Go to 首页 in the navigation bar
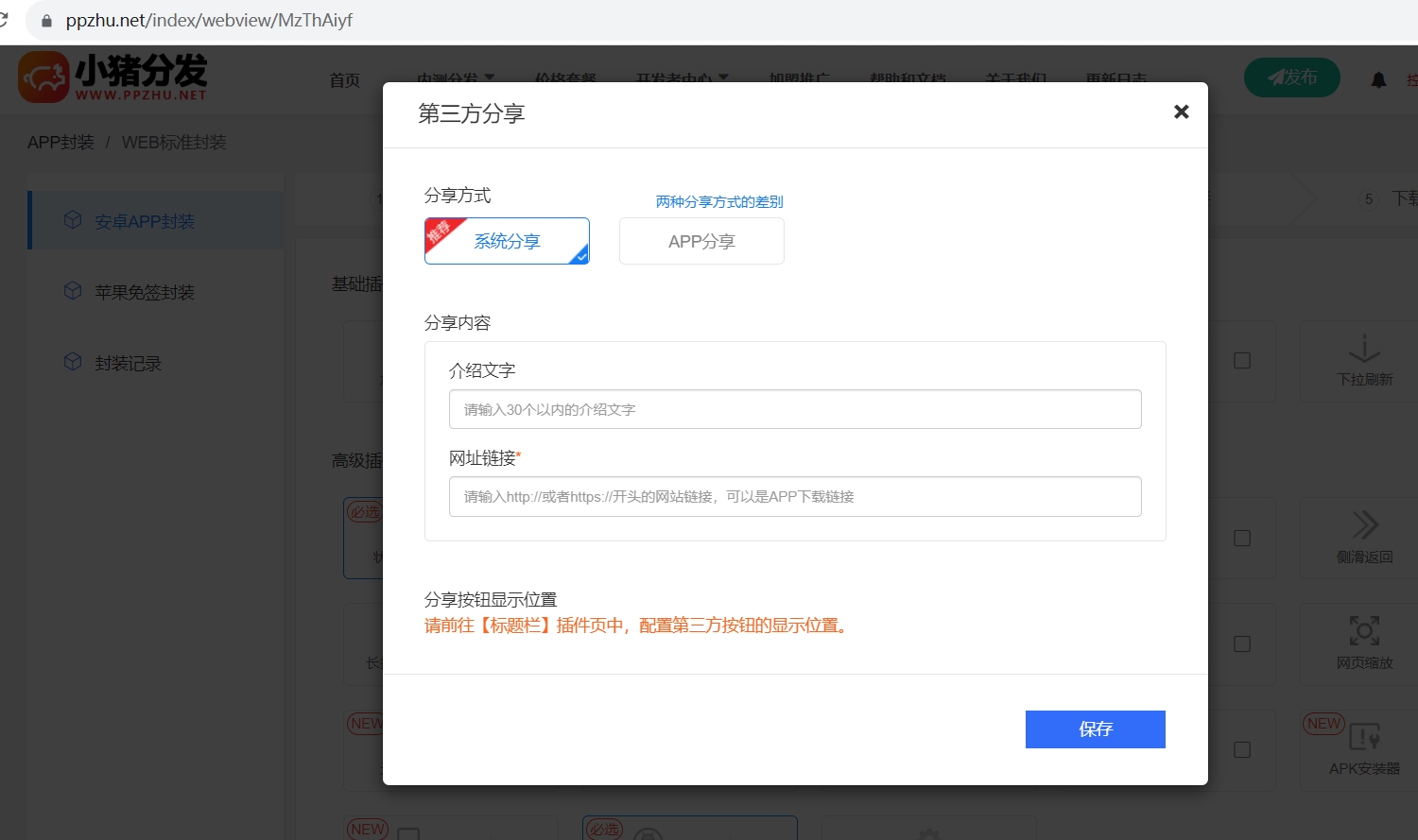Screen dimensions: 1418x840 [344, 79]
